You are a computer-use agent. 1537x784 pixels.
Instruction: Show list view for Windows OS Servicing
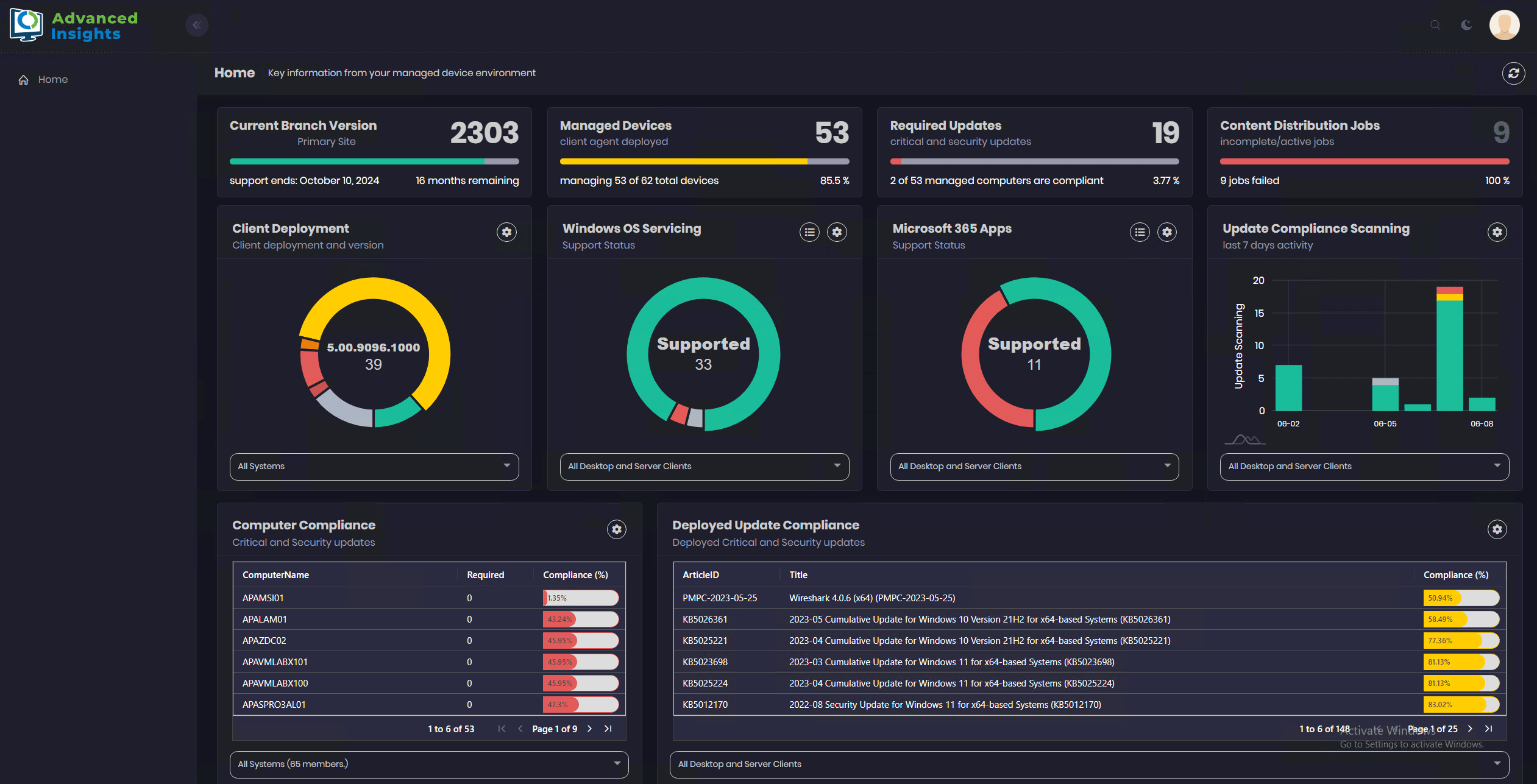click(x=809, y=232)
